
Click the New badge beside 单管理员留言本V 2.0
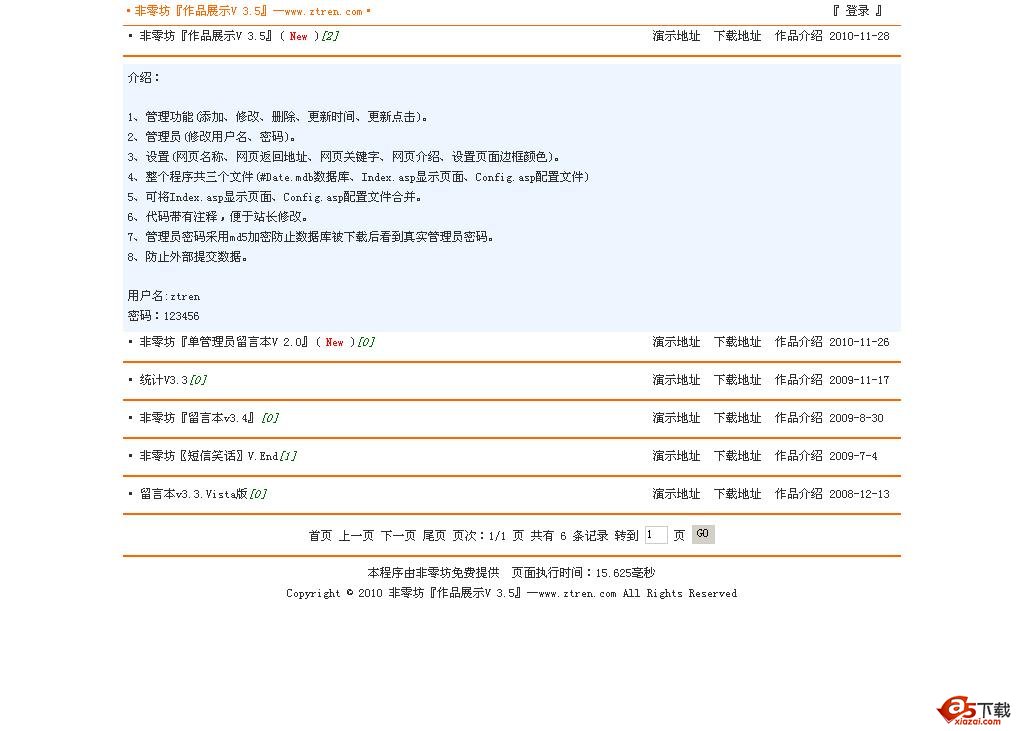tap(335, 341)
